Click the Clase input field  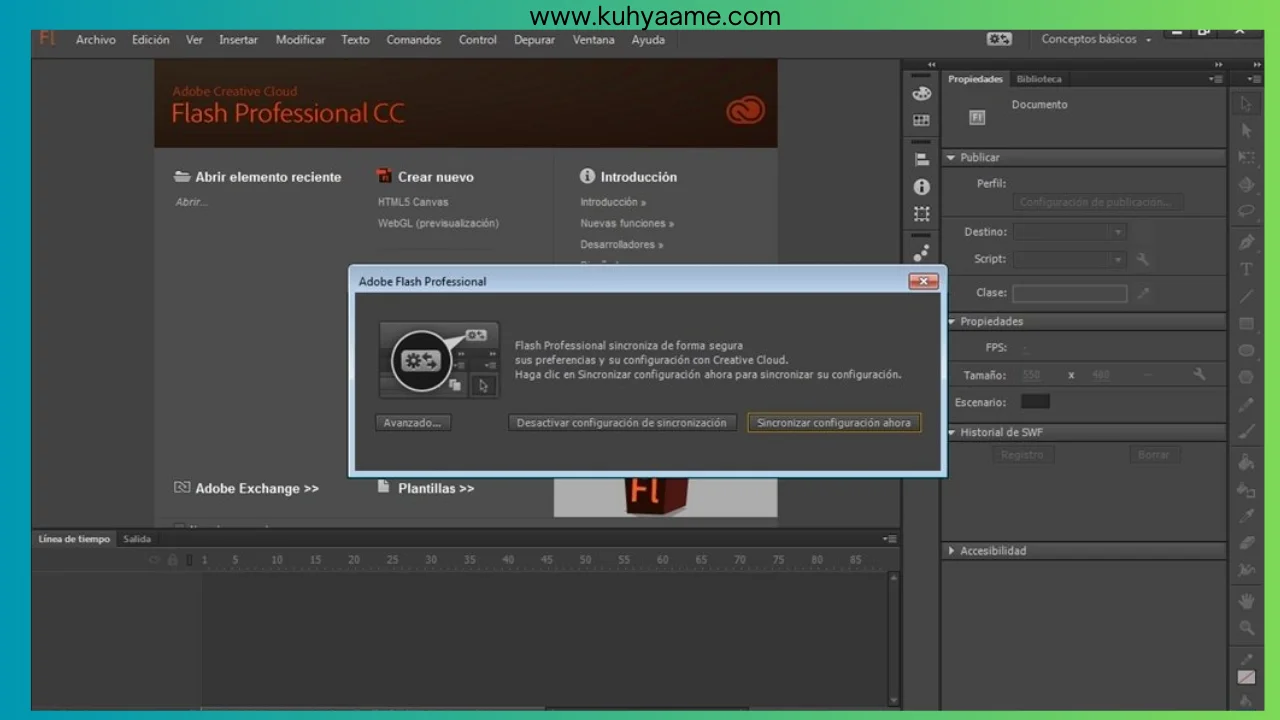pyautogui.click(x=1069, y=294)
